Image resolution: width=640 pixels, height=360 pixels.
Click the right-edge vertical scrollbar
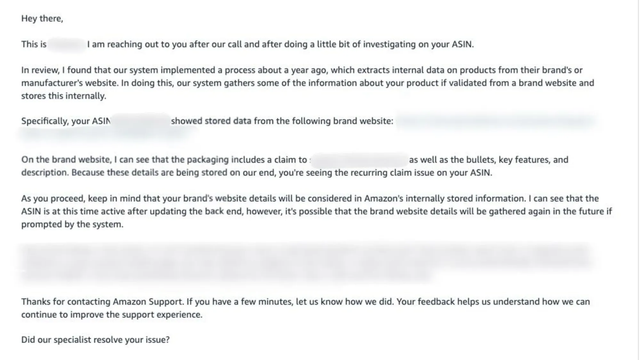tap(637, 180)
